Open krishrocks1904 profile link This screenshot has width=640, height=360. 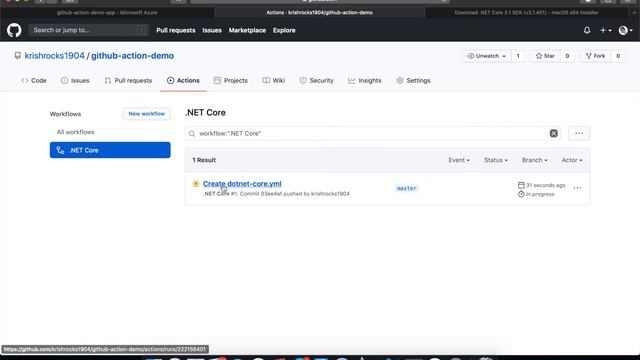pos(54,56)
